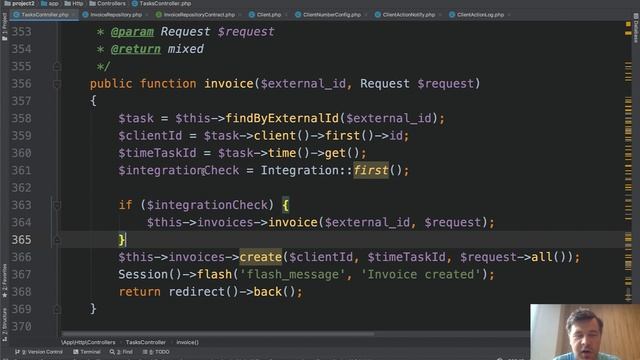Click the error stripe marker bar on right
This screenshot has width=640, height=360.
pyautogui.click(x=628, y=163)
